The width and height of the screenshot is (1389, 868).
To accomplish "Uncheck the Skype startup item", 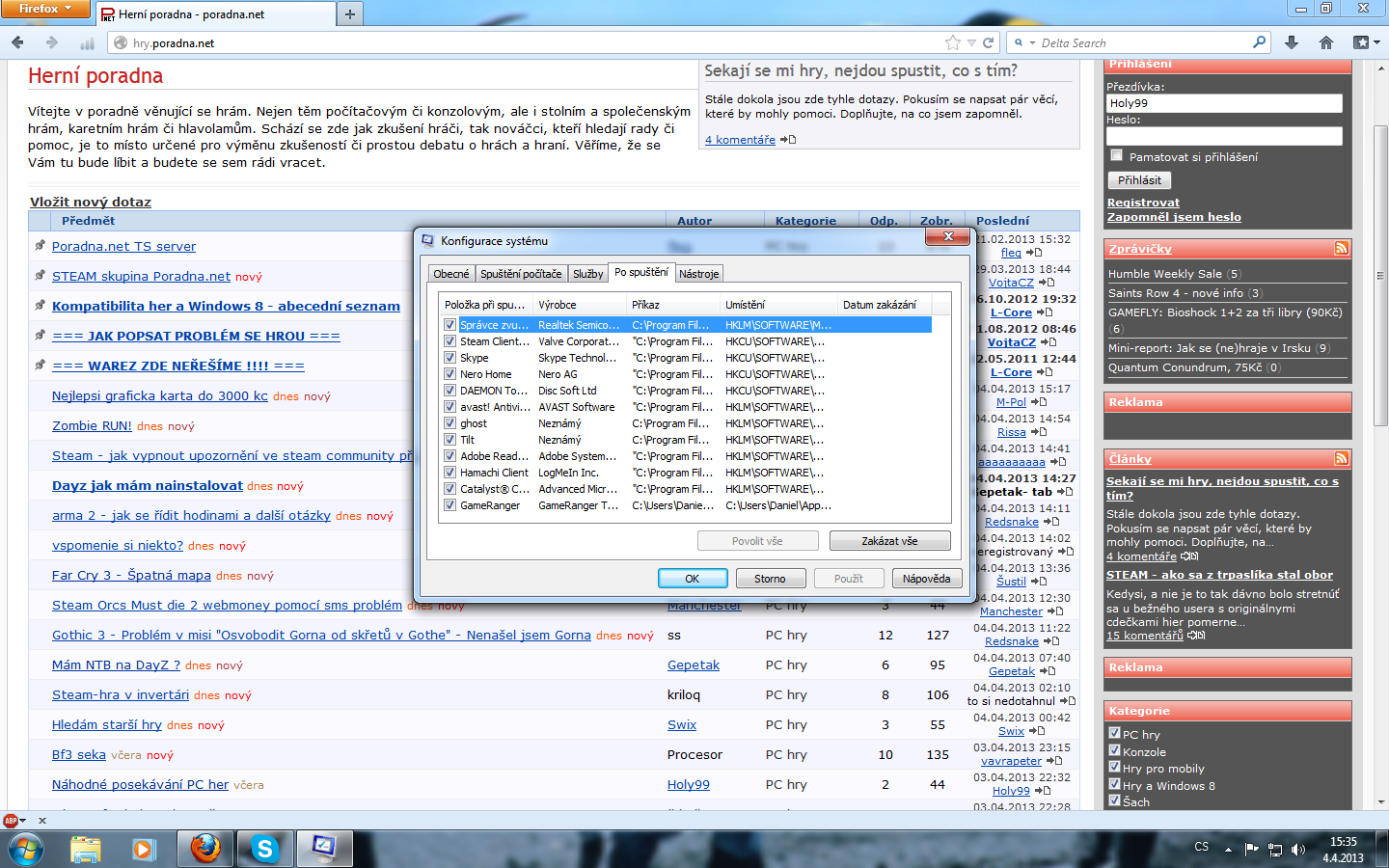I will point(449,358).
